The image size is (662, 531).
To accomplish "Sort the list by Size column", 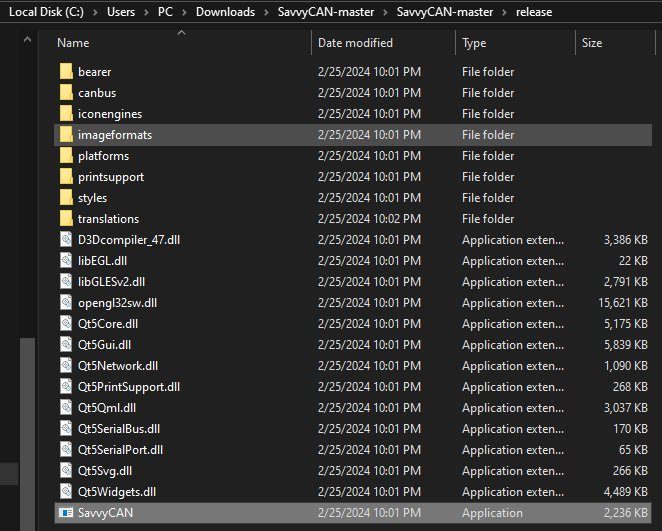I will [592, 43].
